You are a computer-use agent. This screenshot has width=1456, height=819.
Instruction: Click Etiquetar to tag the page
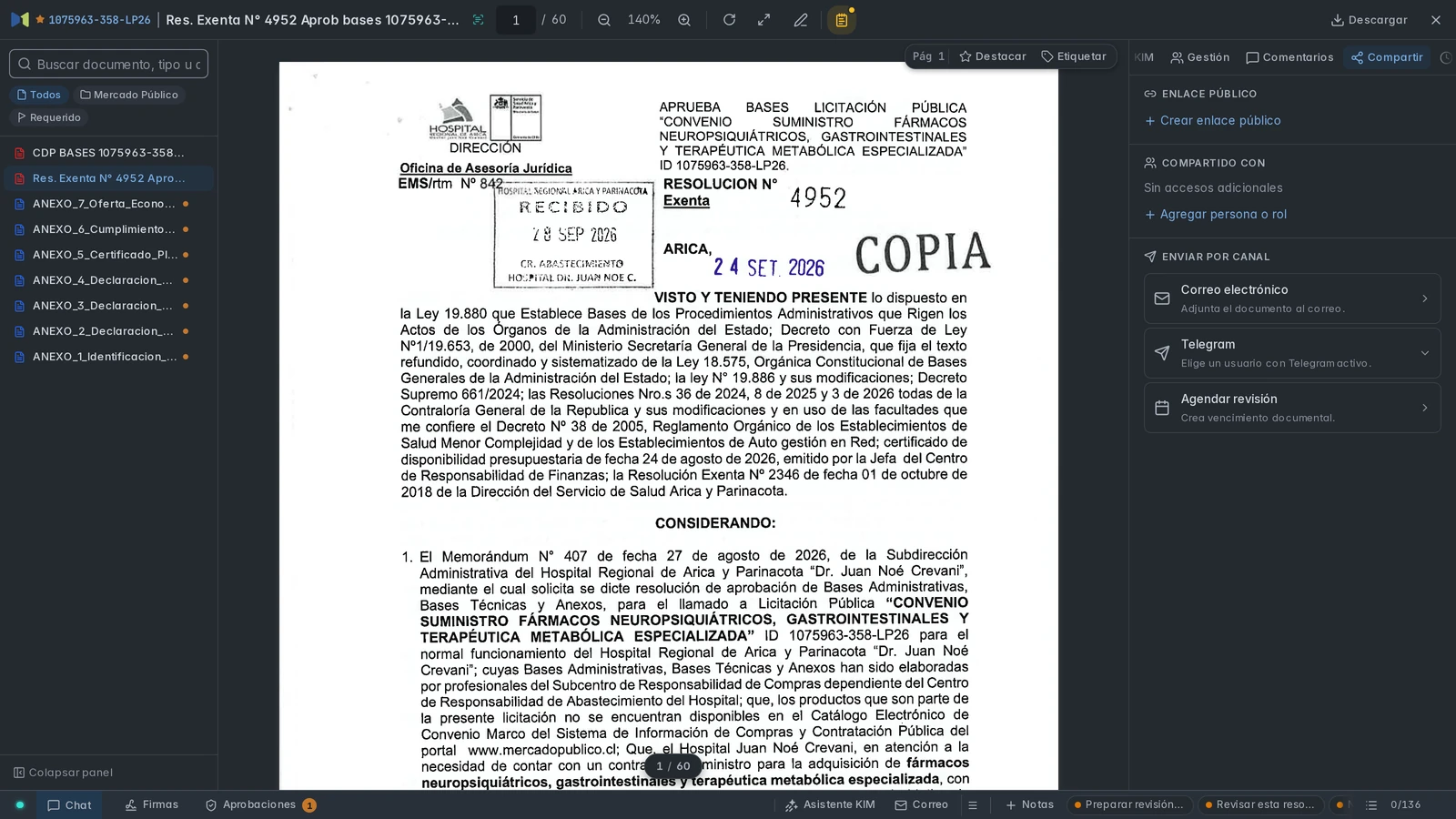coord(1074,56)
